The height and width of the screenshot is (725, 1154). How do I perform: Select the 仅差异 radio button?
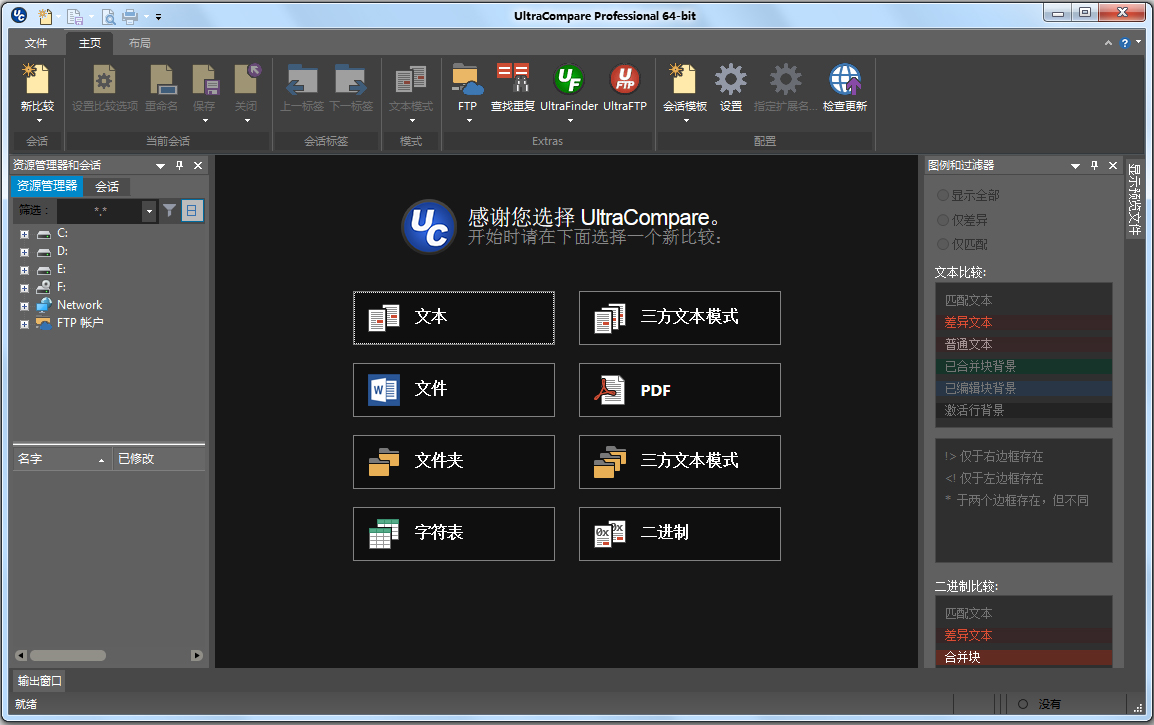(943, 220)
